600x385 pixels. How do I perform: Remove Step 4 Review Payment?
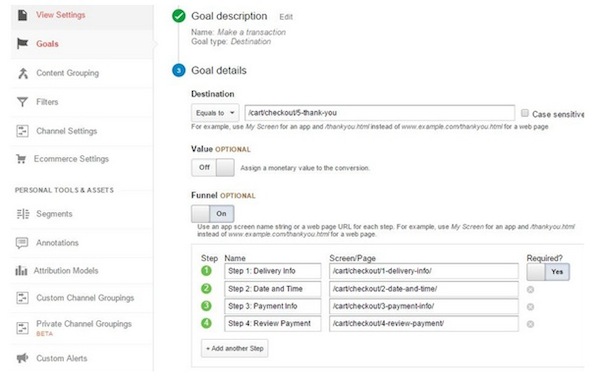pos(530,324)
